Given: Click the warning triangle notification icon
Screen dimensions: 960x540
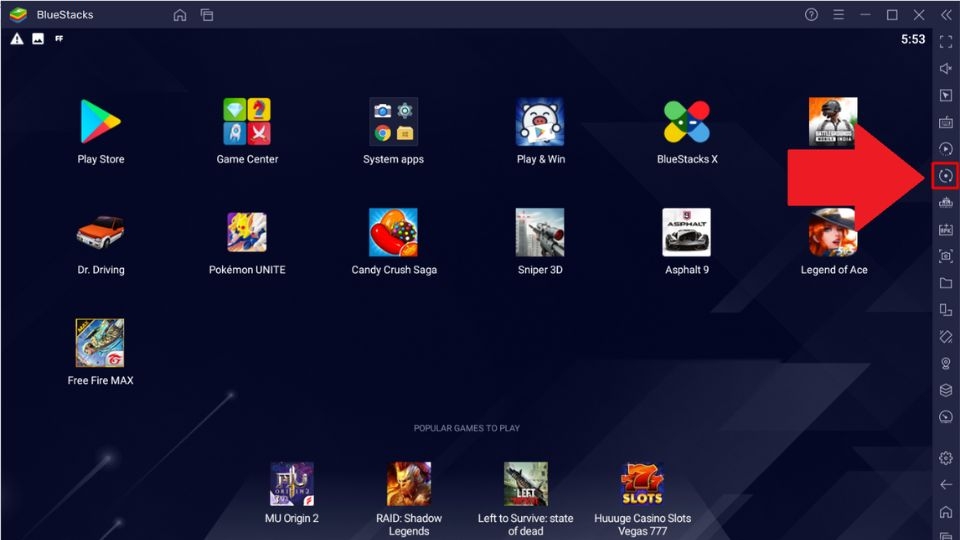Looking at the screenshot, I should [17, 39].
